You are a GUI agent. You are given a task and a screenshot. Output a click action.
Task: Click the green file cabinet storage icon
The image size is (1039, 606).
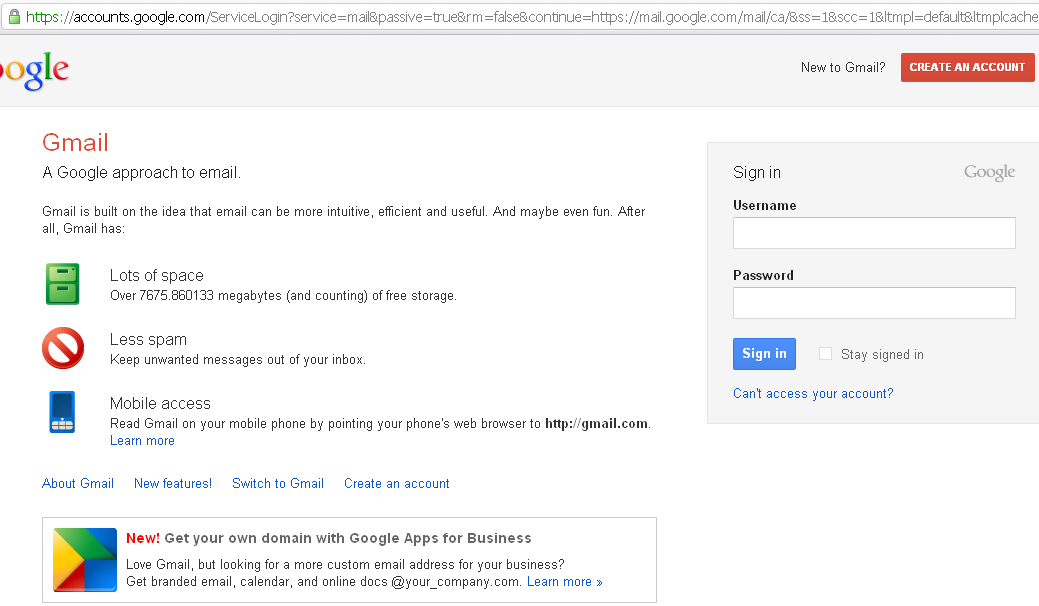tap(62, 284)
